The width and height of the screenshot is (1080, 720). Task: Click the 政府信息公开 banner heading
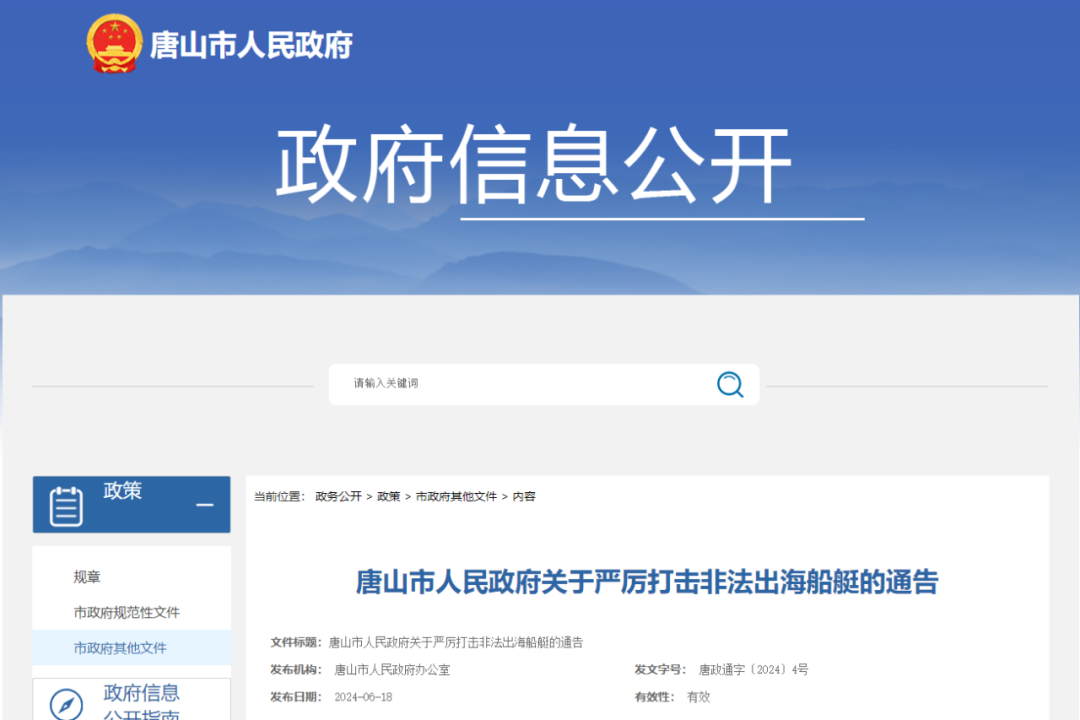tap(534, 166)
